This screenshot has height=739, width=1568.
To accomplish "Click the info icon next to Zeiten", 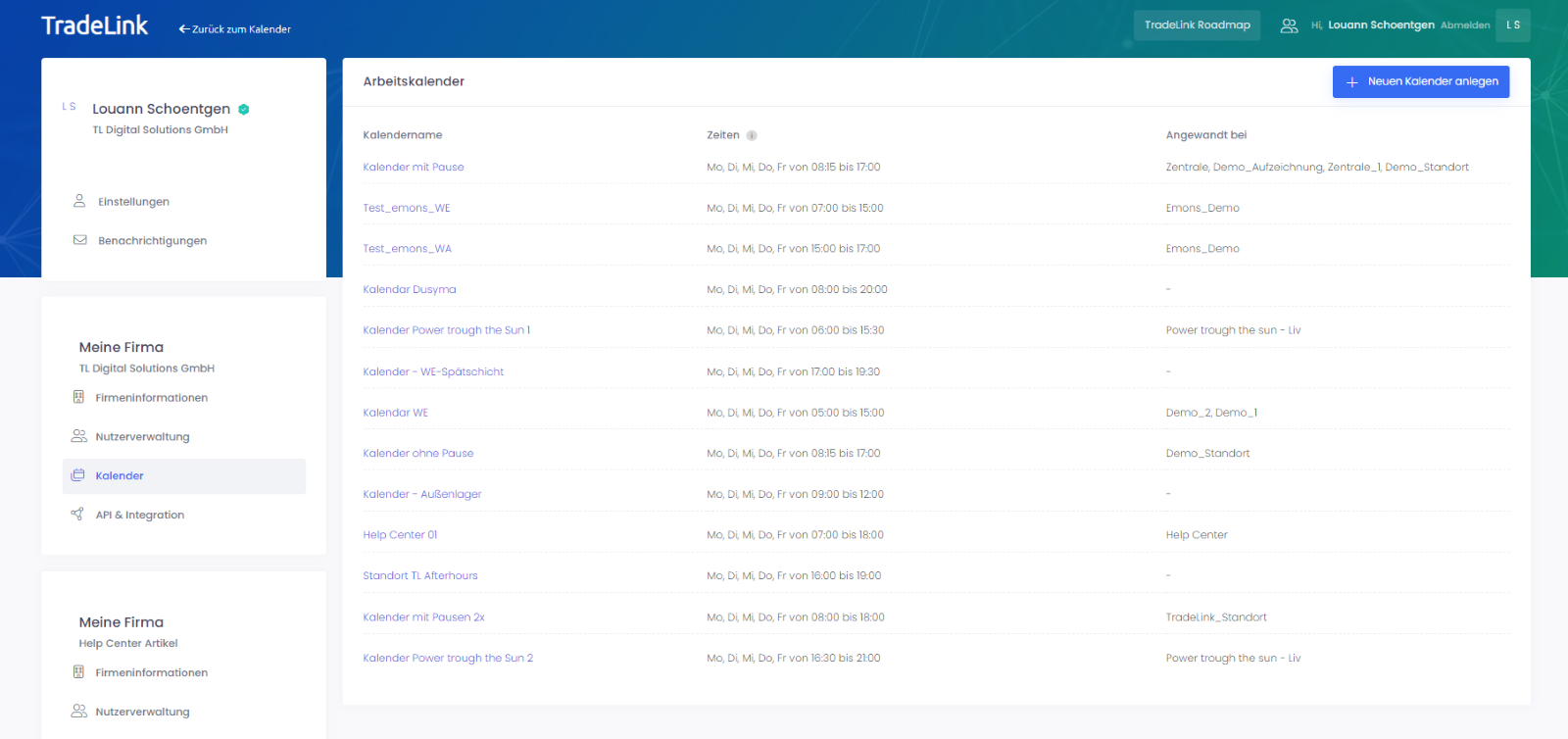I will [752, 136].
